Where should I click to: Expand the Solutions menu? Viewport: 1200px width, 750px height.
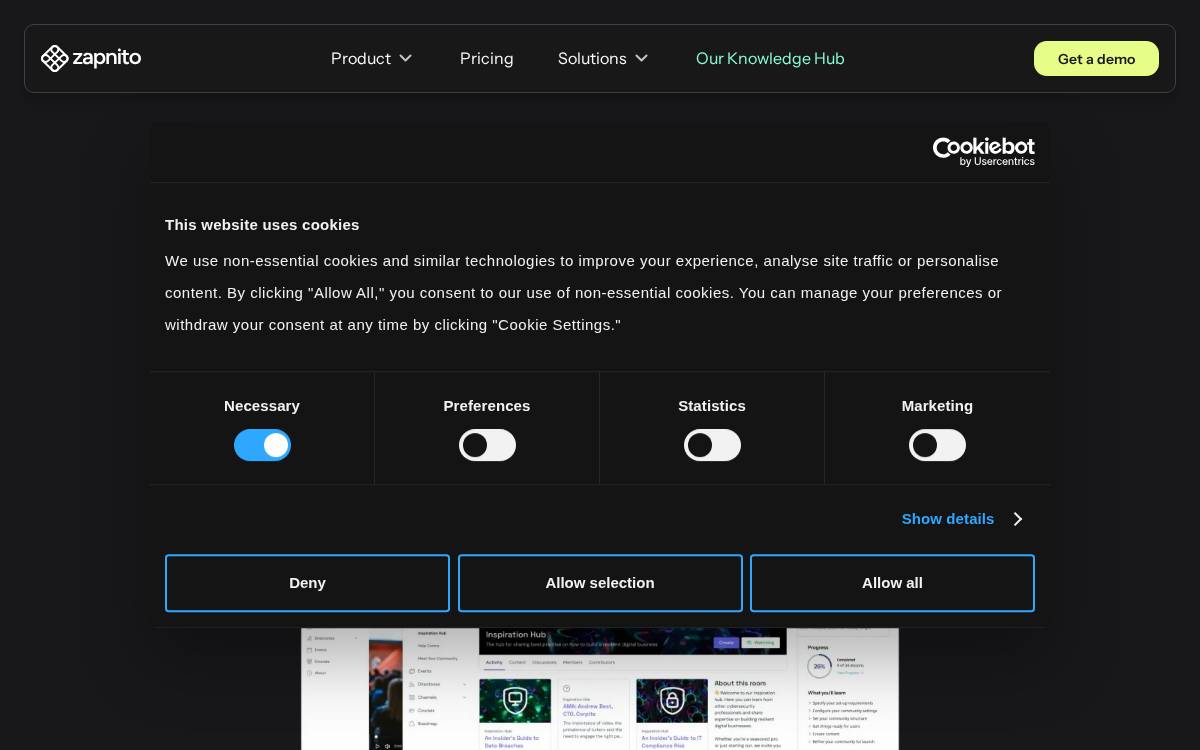[x=604, y=58]
